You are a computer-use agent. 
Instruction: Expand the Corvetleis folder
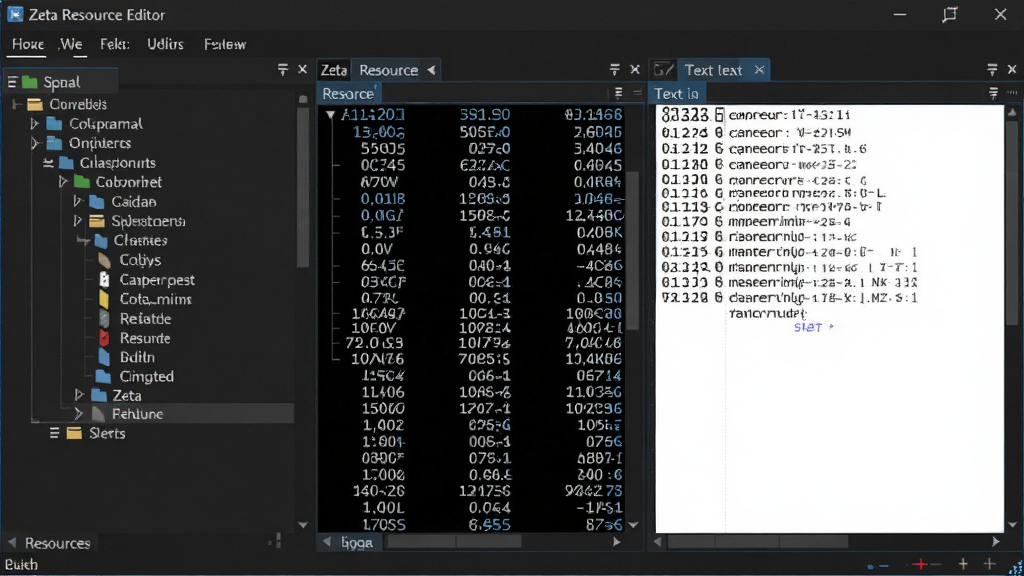coord(17,104)
